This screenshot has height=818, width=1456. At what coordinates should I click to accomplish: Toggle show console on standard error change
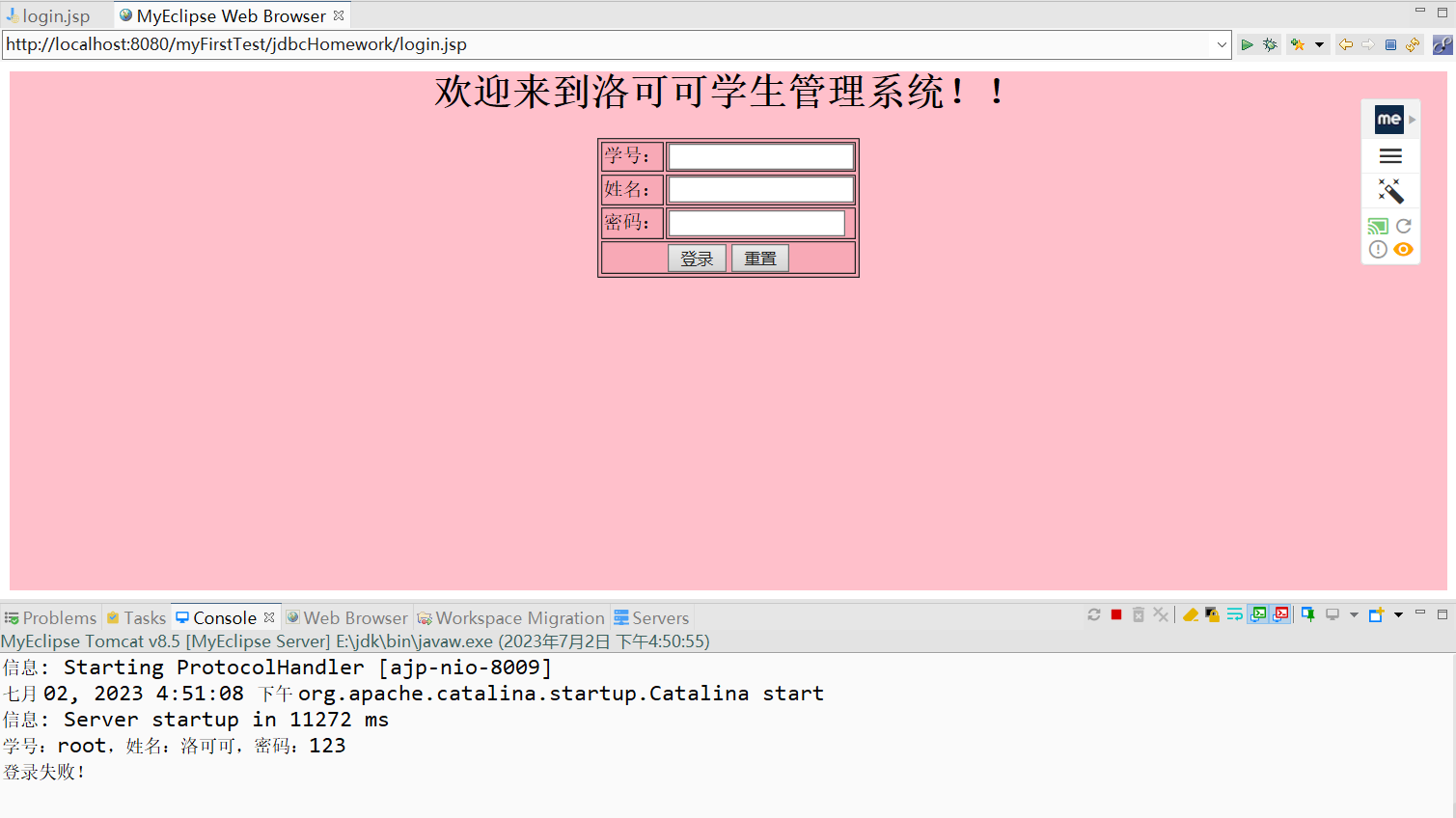click(x=1281, y=614)
